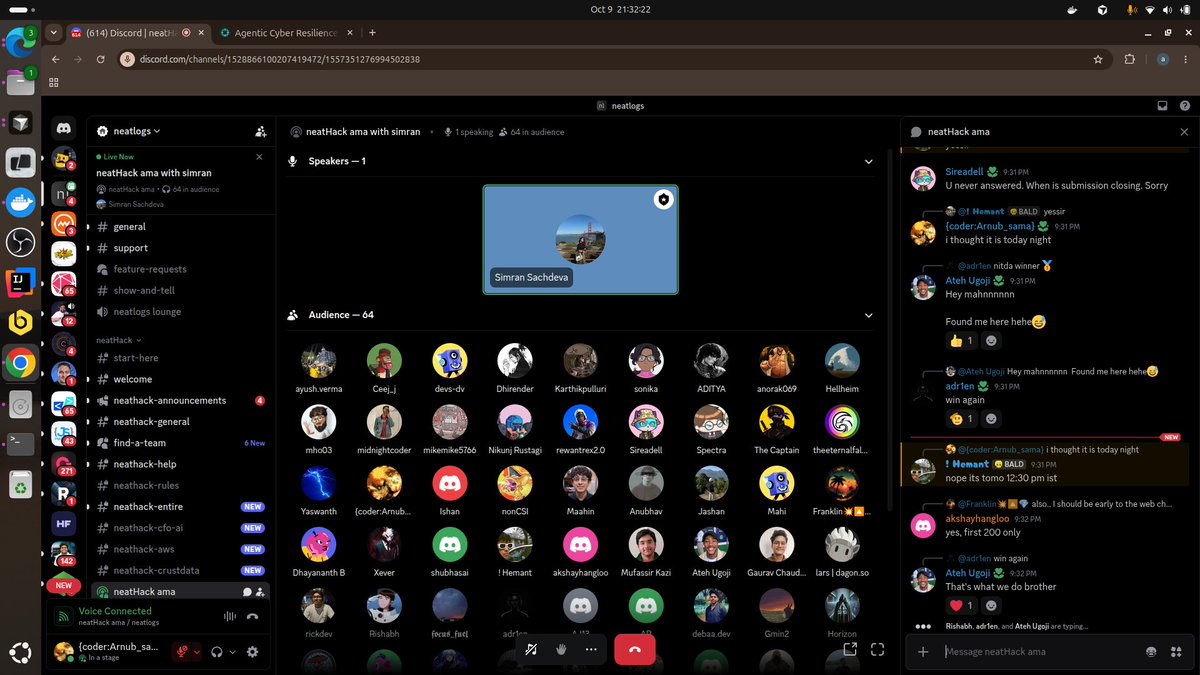
Task: Open the Discord inbox icon
Action: 1162,105
